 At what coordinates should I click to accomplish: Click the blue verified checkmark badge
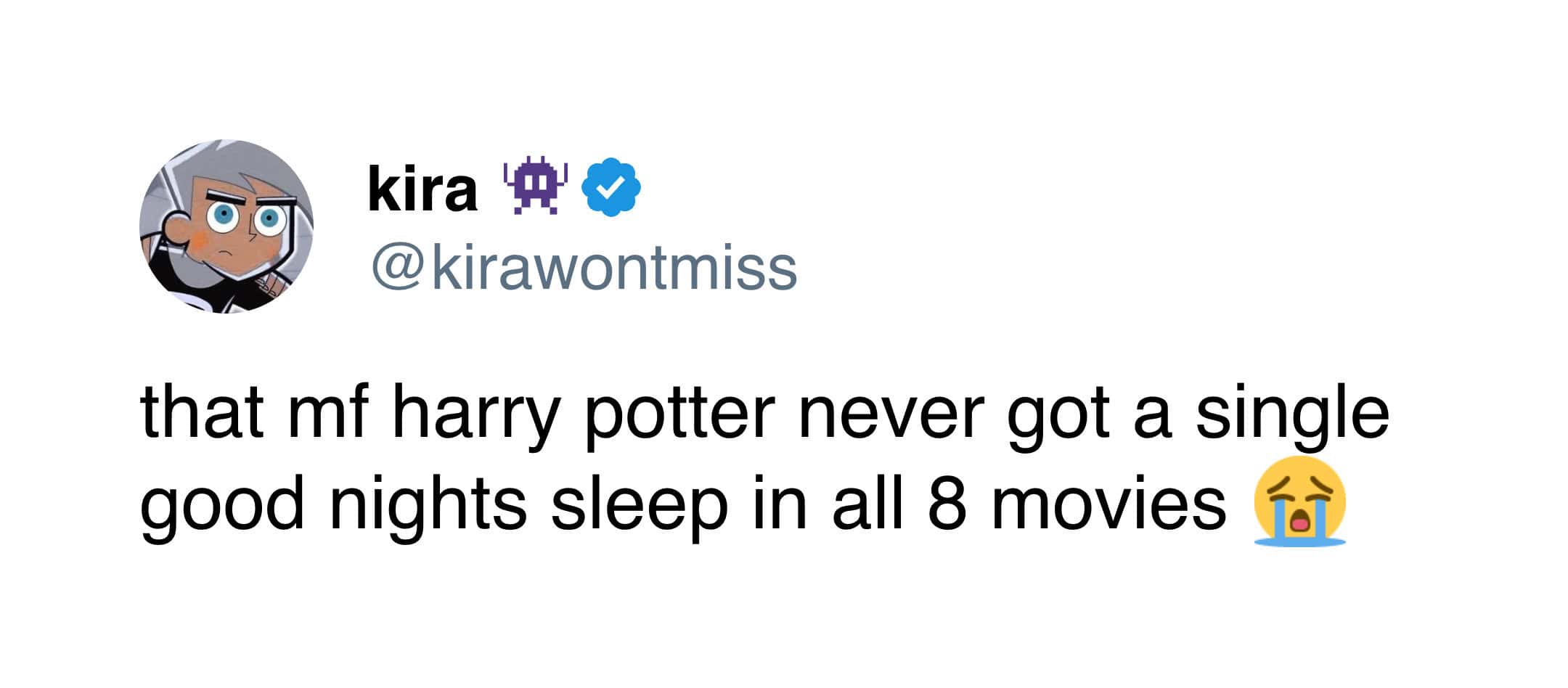point(613,187)
